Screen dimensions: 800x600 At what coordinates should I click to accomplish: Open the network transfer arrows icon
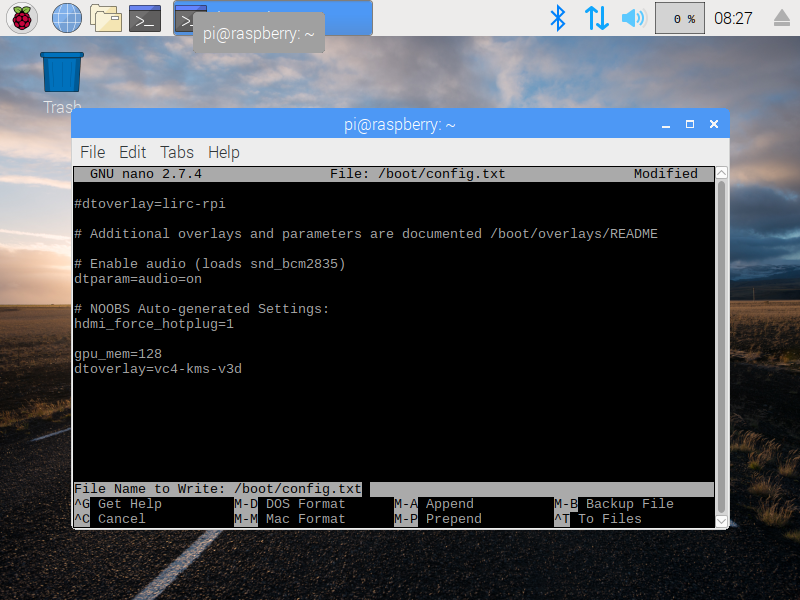[x=596, y=18]
